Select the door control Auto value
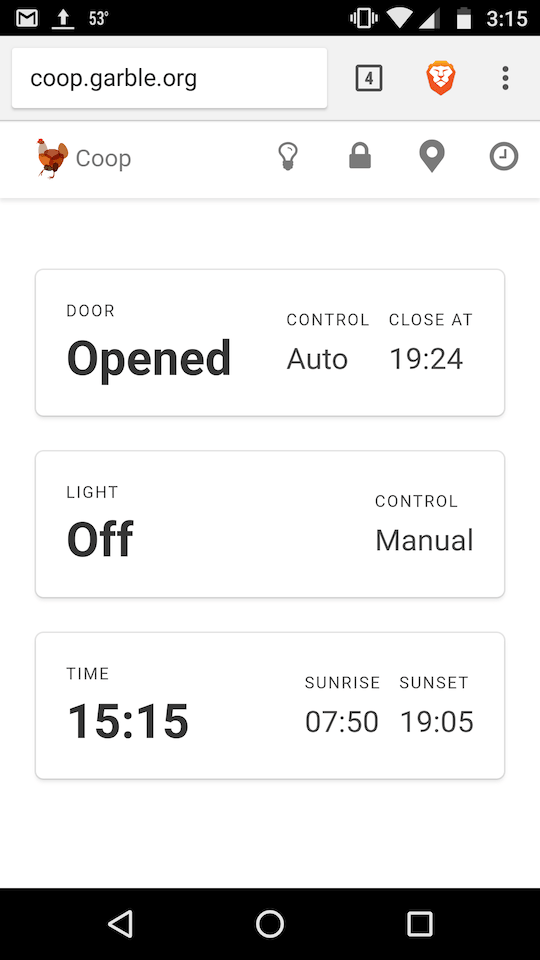Viewport: 540px width, 960px height. (317, 359)
